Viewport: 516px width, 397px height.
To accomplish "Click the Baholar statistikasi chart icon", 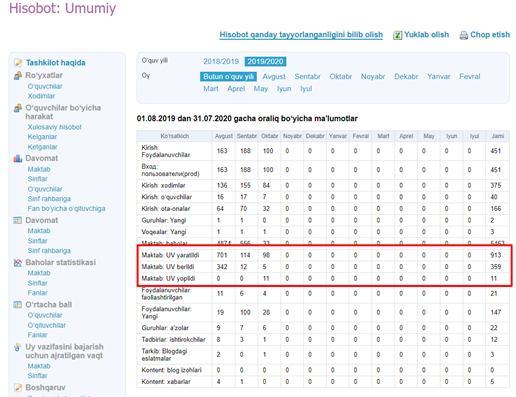I will [x=18, y=263].
